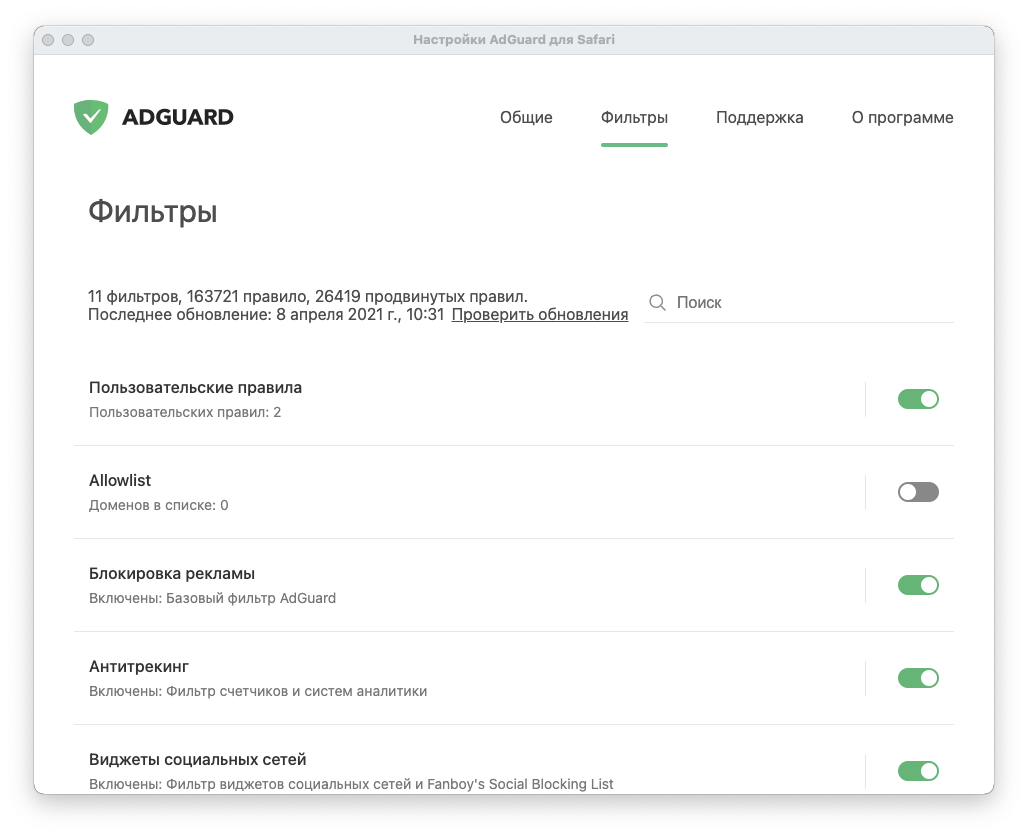Switch to the Поддержка tab
1028x836 pixels.
coord(759,117)
